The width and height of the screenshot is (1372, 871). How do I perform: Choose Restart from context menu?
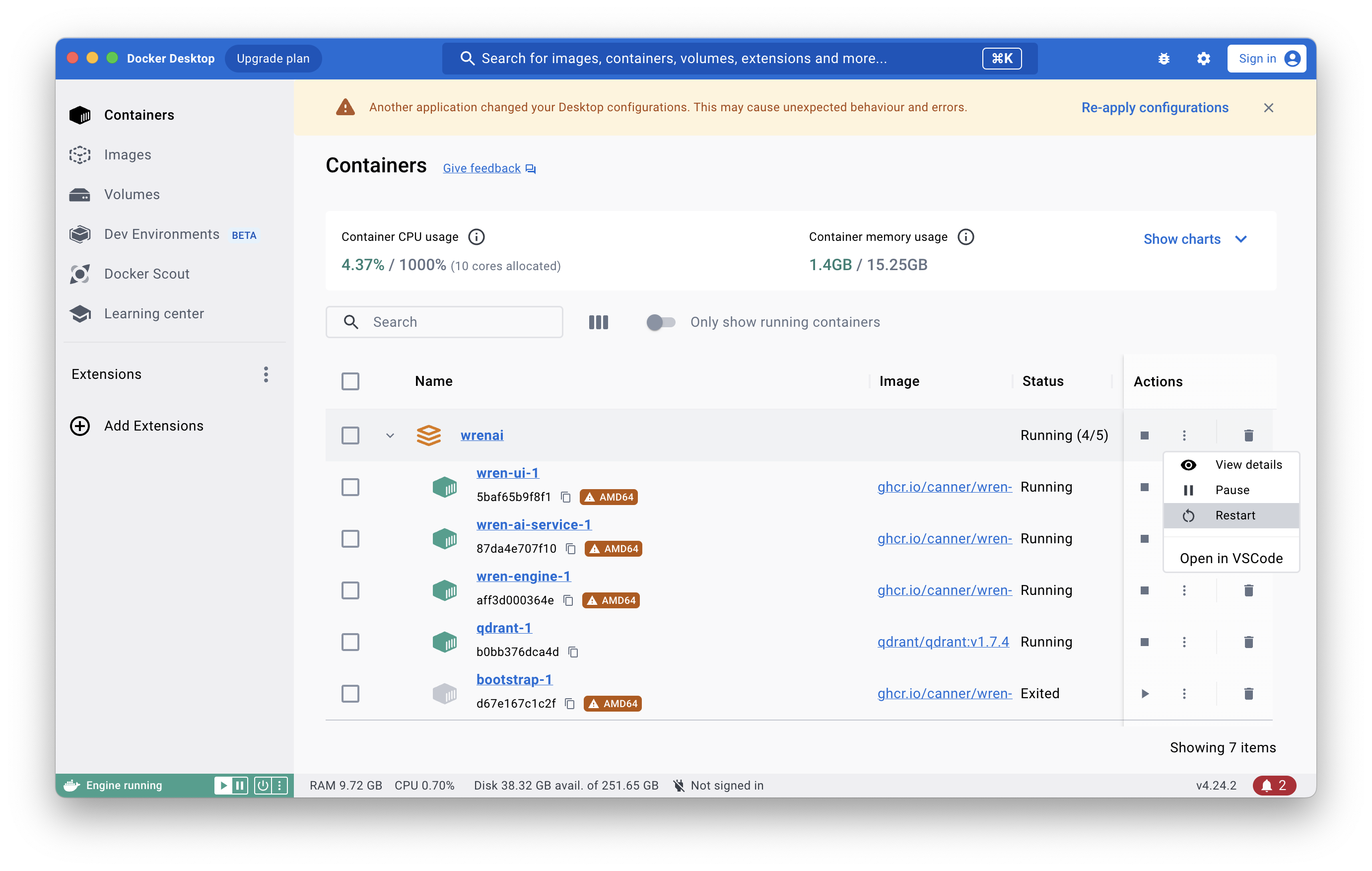[x=1235, y=515]
